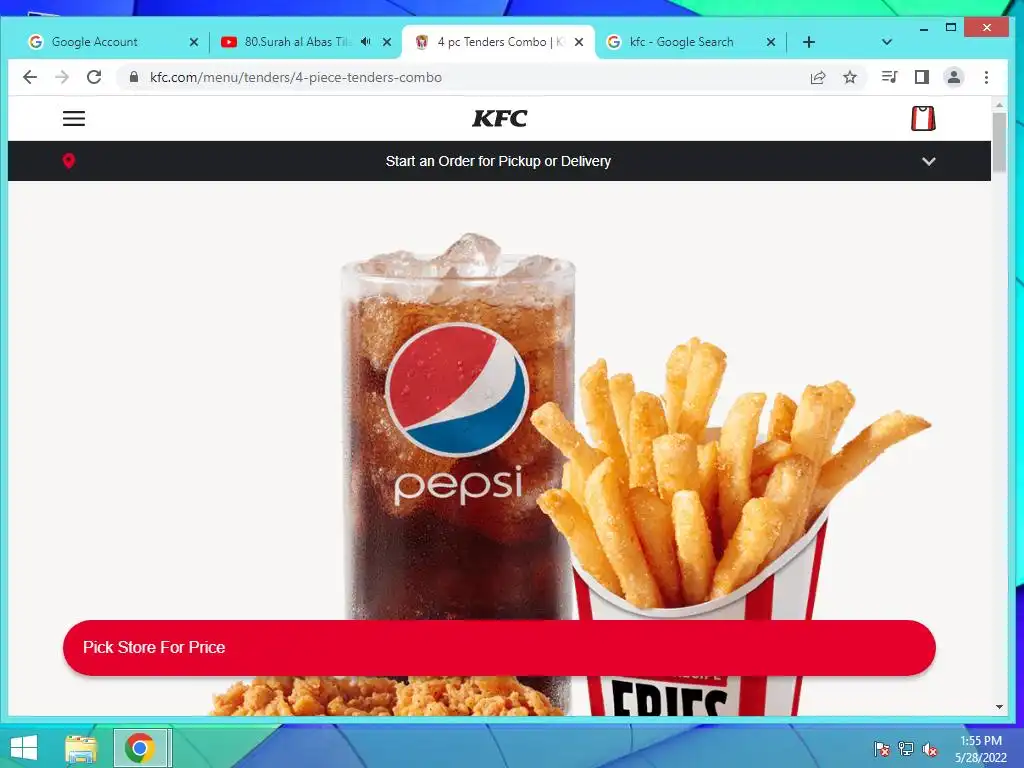The image size is (1024, 768).
Task: Select the 4 pc Tenders Combo tab
Action: point(498,42)
